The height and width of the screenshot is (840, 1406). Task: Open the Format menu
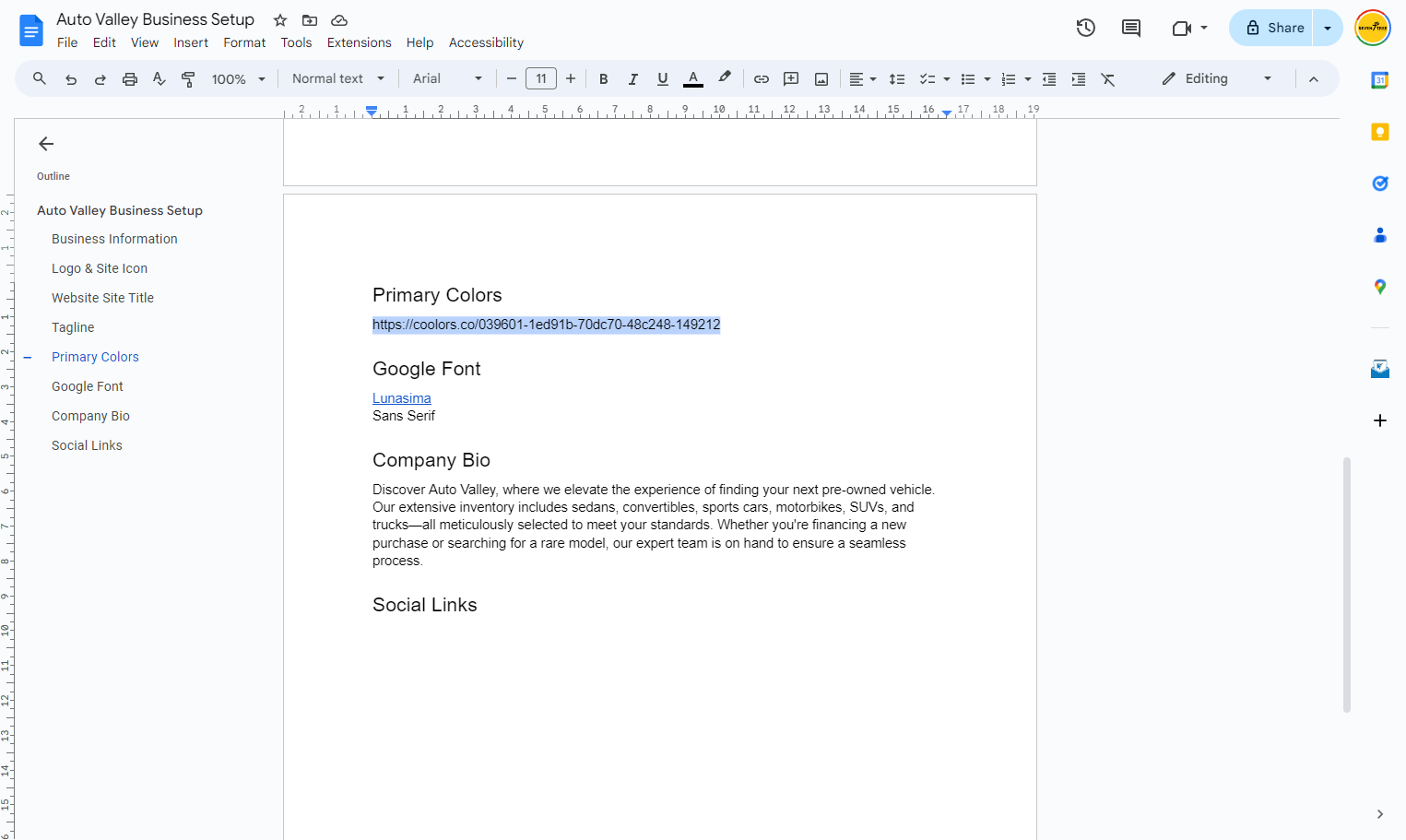pos(244,42)
